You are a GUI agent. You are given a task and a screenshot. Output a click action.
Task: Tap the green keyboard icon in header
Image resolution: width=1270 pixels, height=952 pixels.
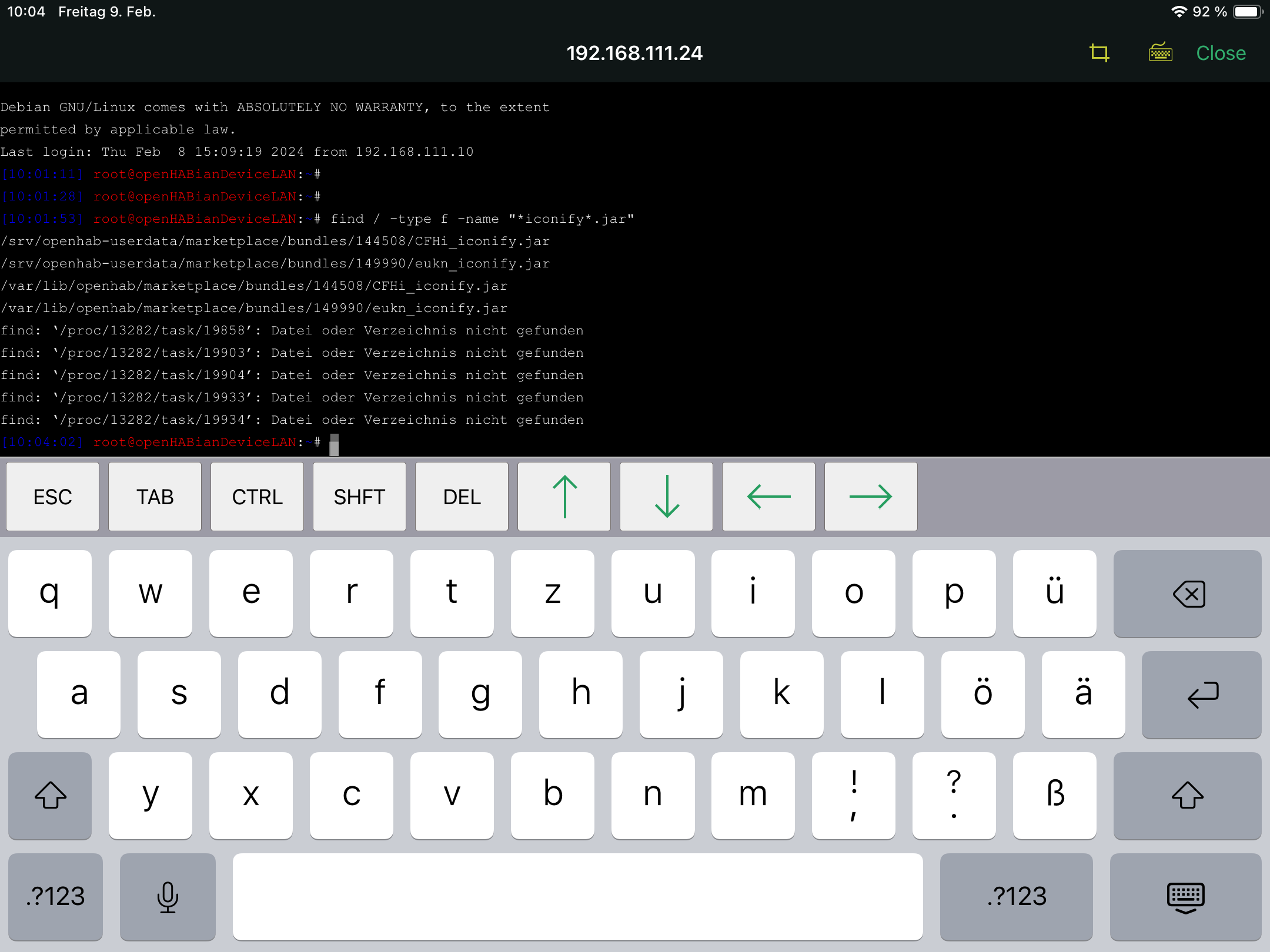(1160, 53)
